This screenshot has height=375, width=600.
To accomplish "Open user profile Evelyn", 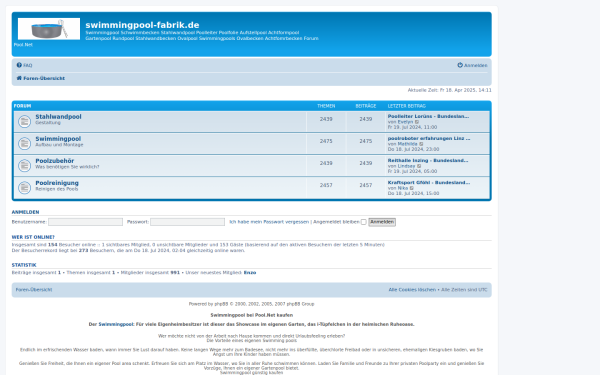I will coord(405,122).
